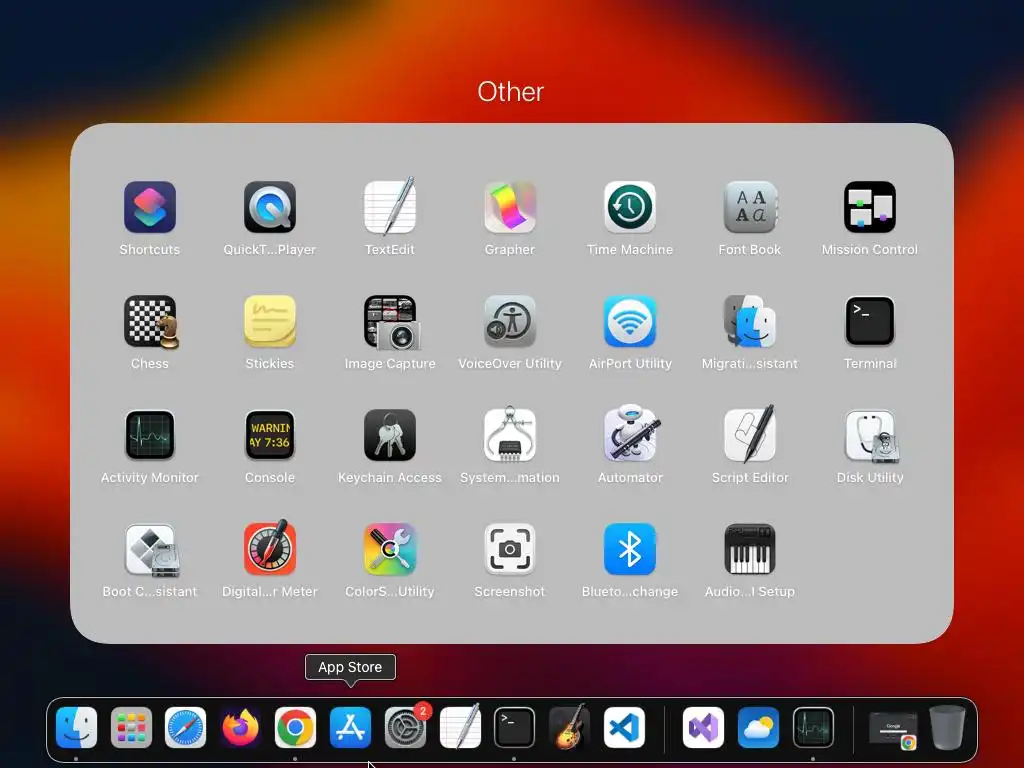1024x768 pixels.
Task: Open Safari from the Dock
Action: (185, 728)
